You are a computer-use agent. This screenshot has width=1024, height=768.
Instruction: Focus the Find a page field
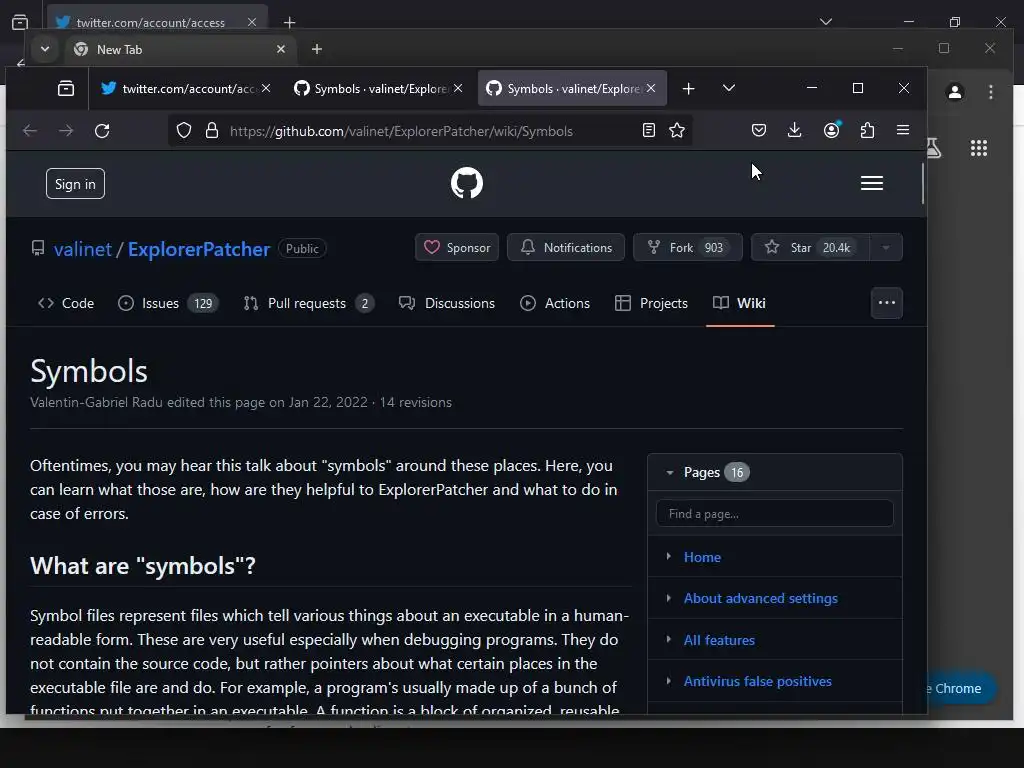(775, 513)
